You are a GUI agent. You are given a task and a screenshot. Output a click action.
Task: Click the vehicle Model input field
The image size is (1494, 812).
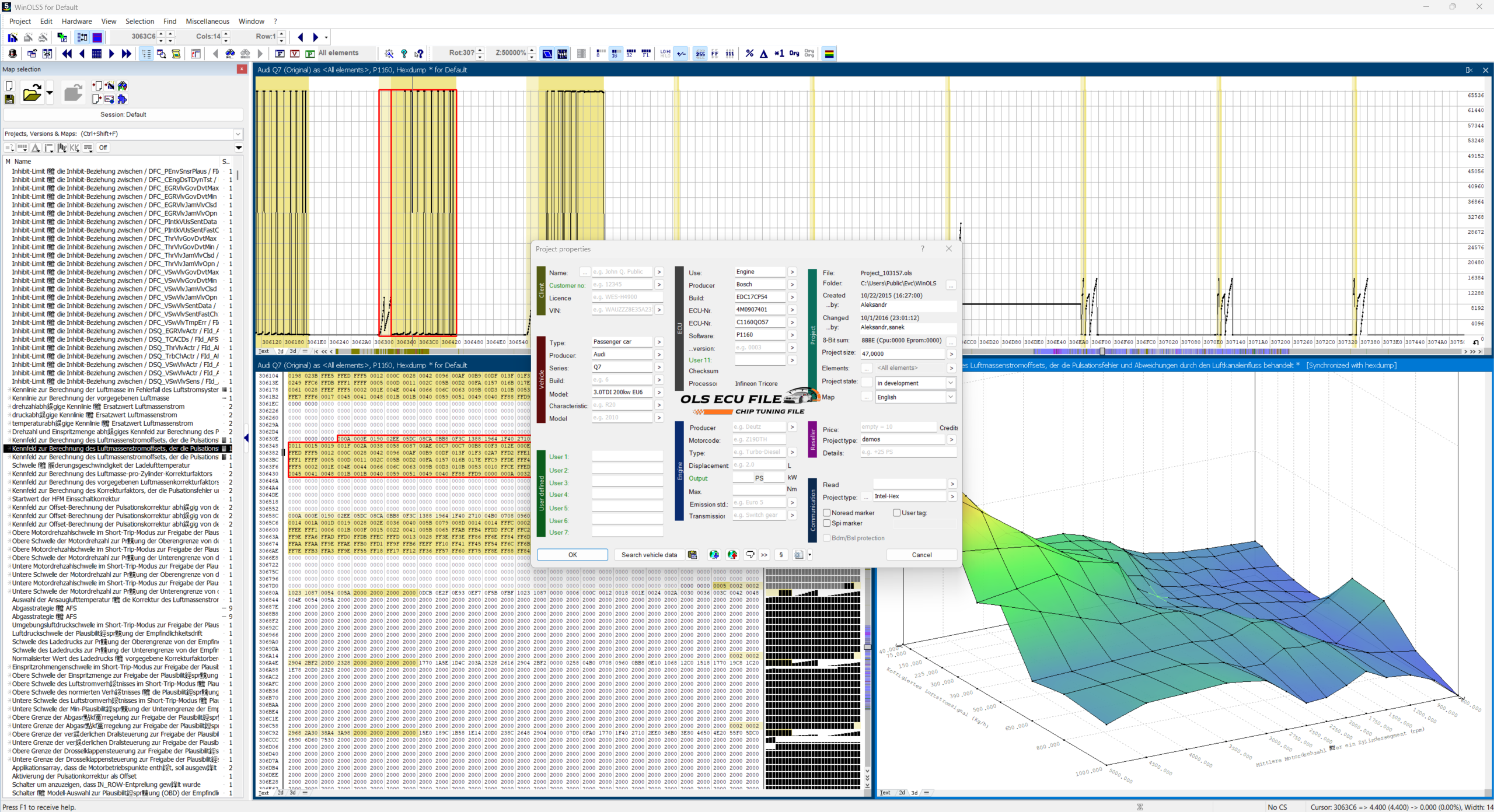[x=622, y=392]
